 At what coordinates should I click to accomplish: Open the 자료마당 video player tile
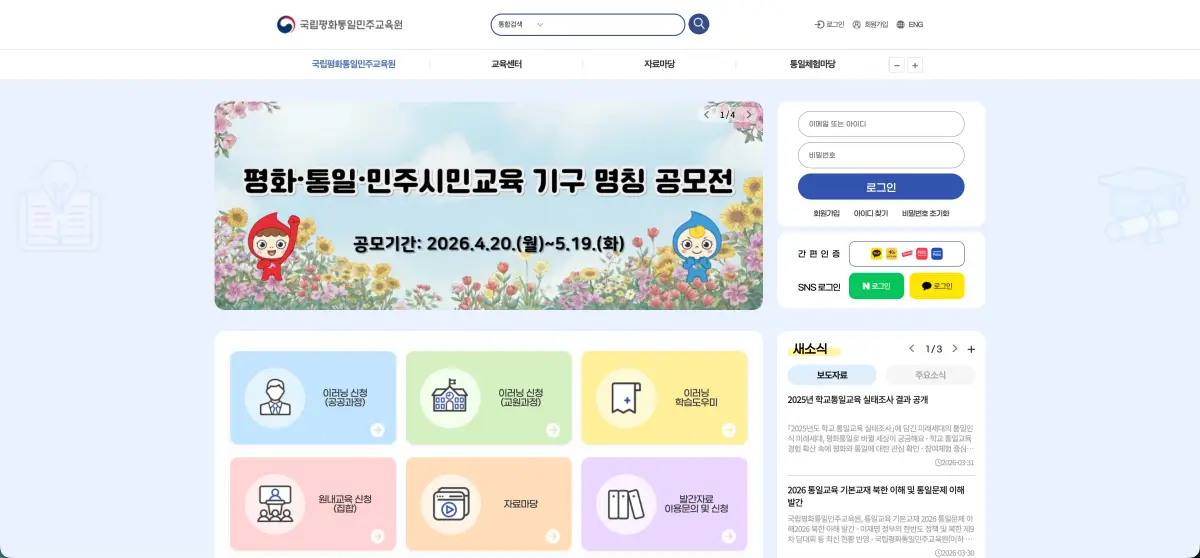point(489,504)
